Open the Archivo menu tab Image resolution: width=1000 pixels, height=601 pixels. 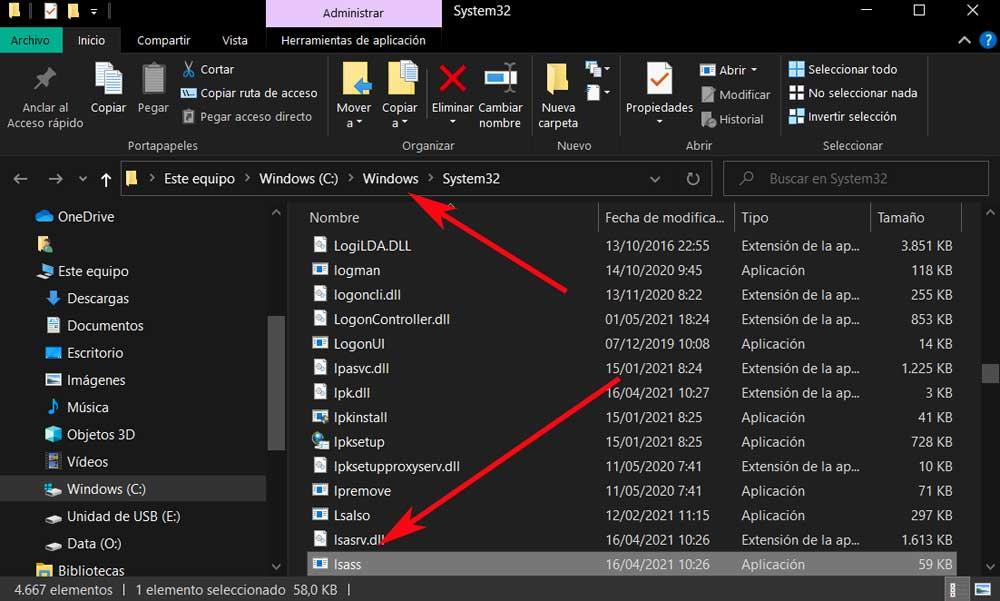coord(30,40)
